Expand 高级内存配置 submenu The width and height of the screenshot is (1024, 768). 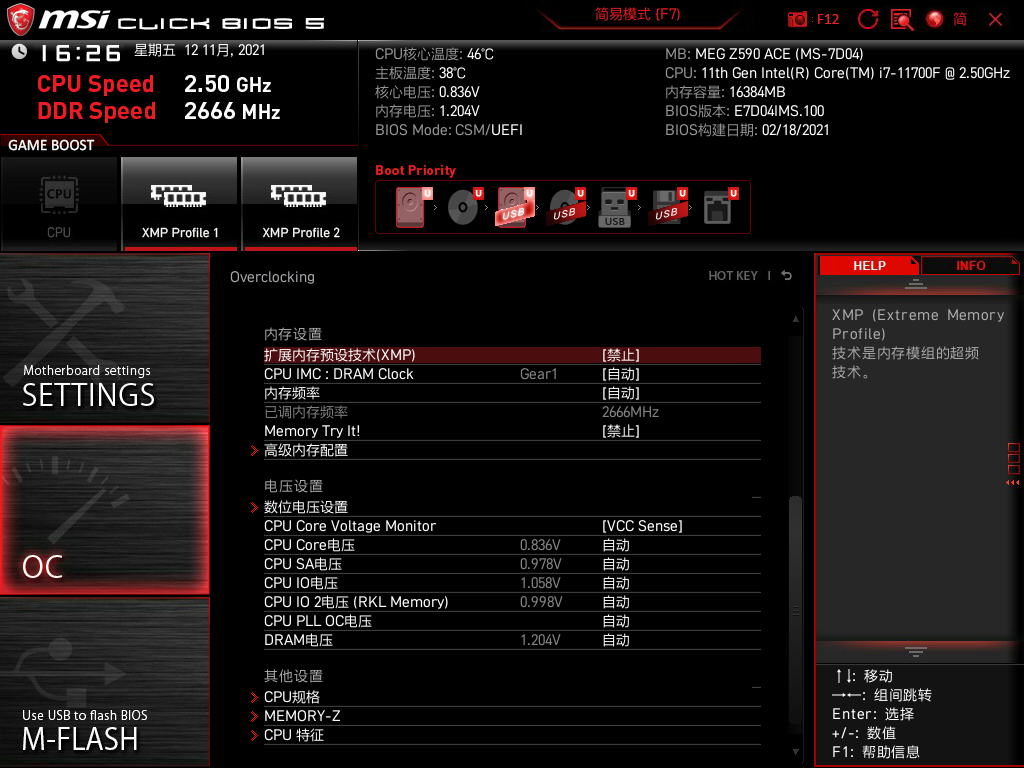(306, 450)
